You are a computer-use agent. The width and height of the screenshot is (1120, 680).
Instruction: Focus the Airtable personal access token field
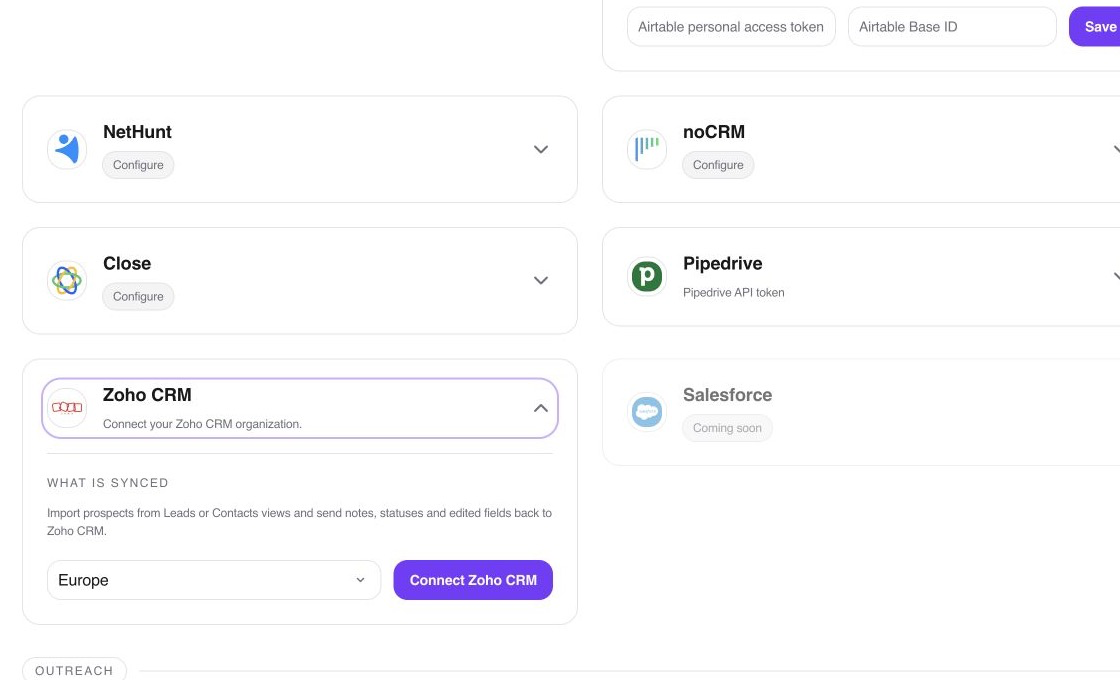731,26
